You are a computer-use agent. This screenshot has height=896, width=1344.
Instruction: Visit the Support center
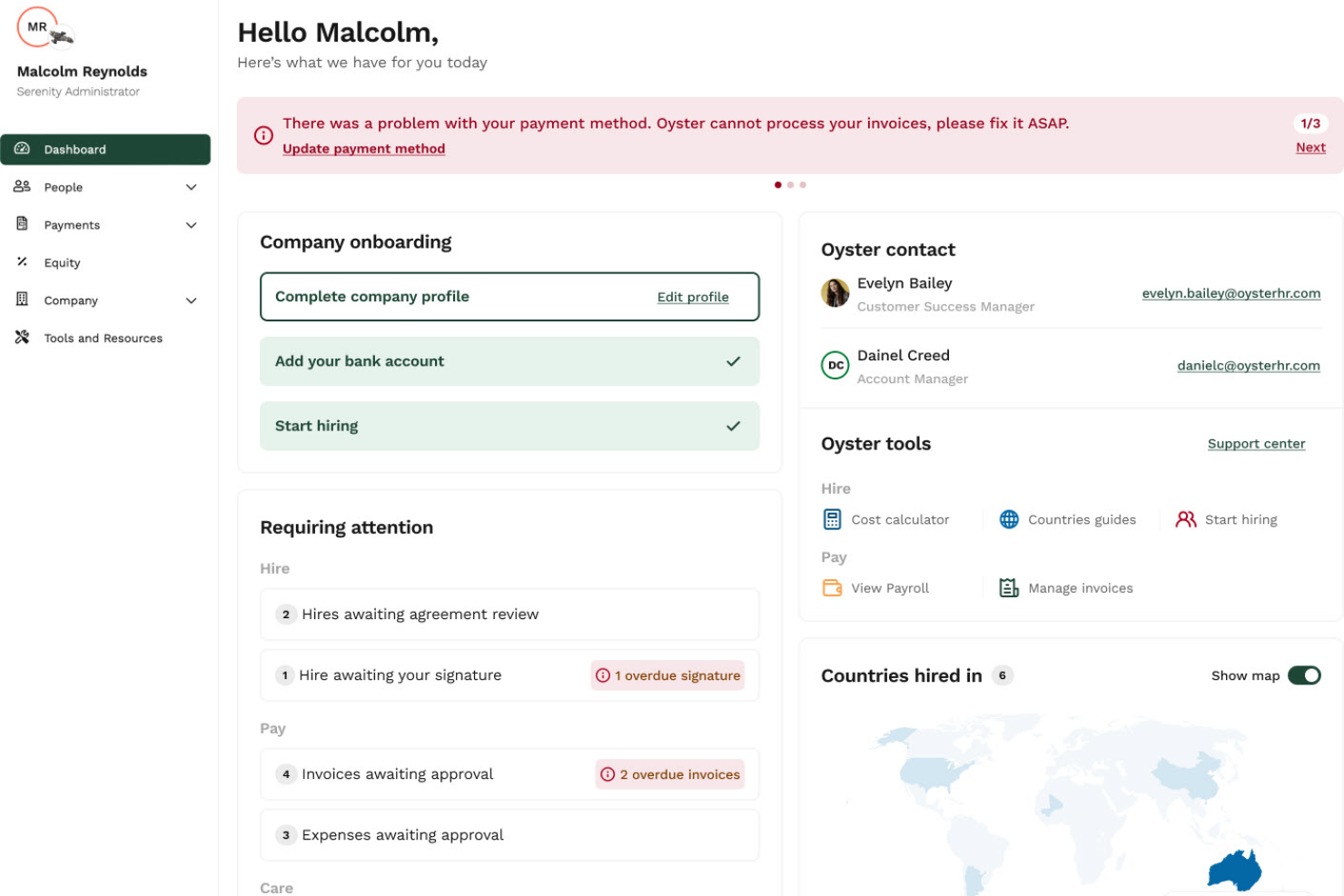(1256, 443)
